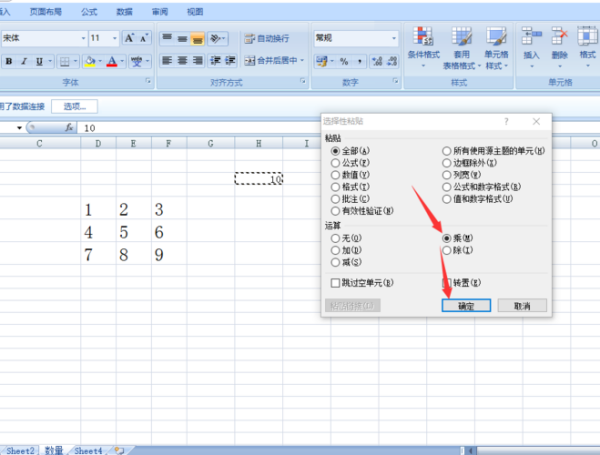Screen dimensions: 600x455
Task: Switch to Review (审阅) tab
Action: pos(160,12)
